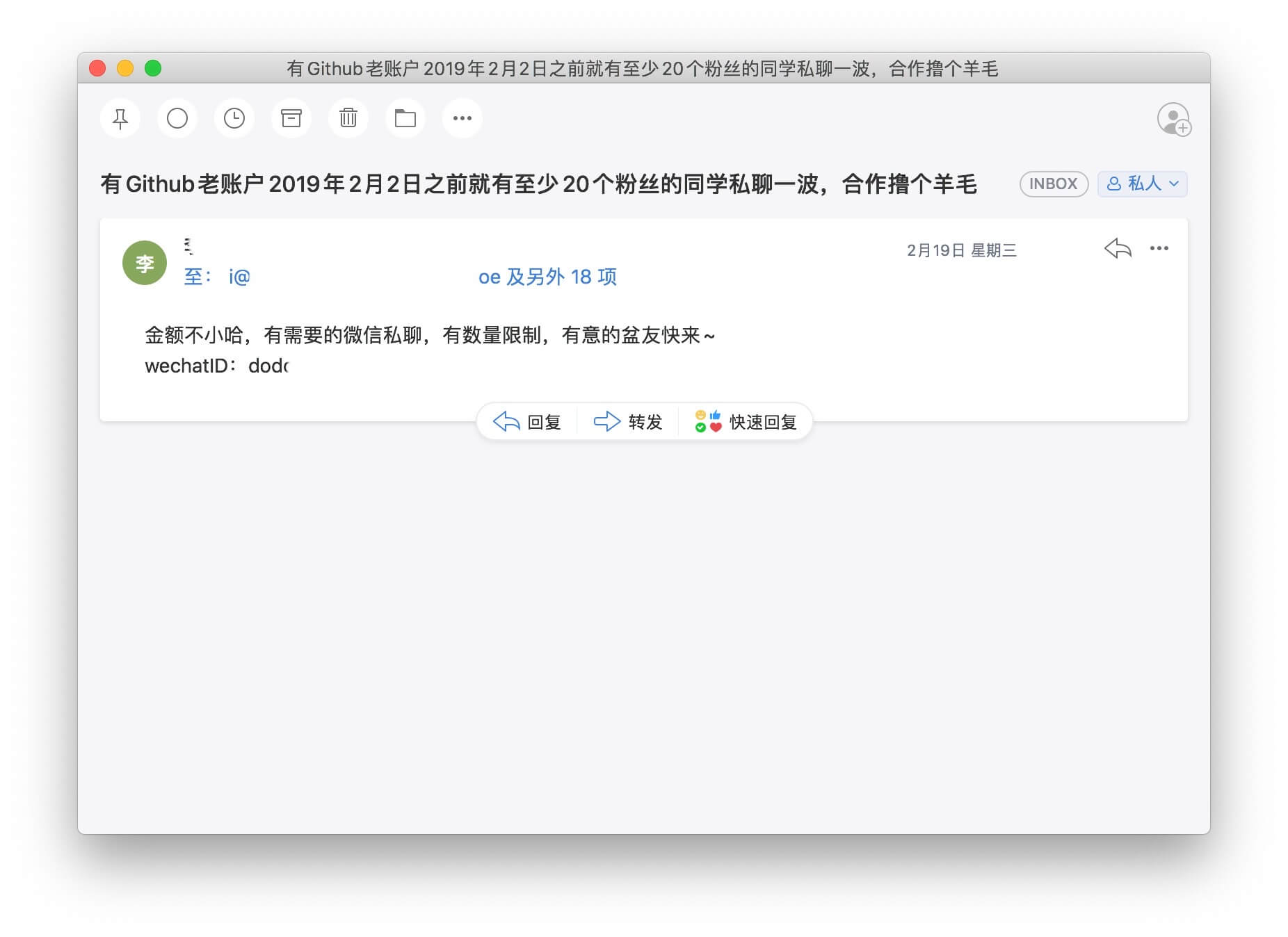Open toolbar more actions ellipsis menu
Image resolution: width=1288 pixels, height=937 pixels.
pos(462,119)
